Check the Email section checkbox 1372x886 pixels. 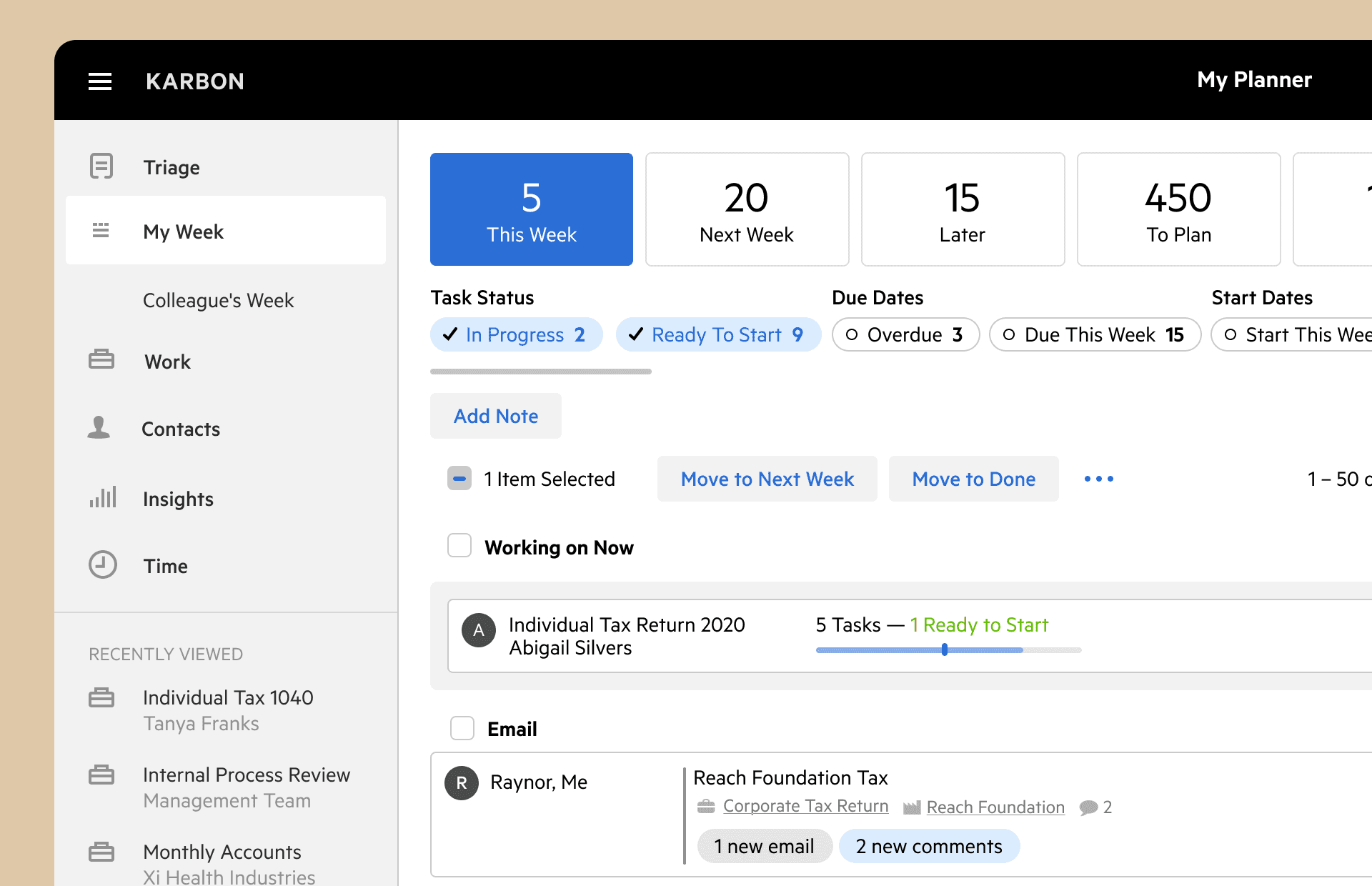point(462,729)
